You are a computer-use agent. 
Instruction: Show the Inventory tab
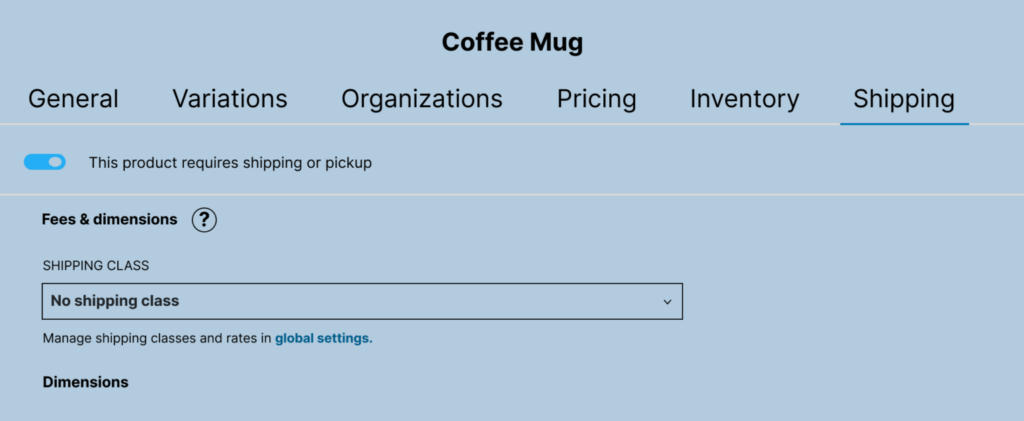[x=744, y=99]
